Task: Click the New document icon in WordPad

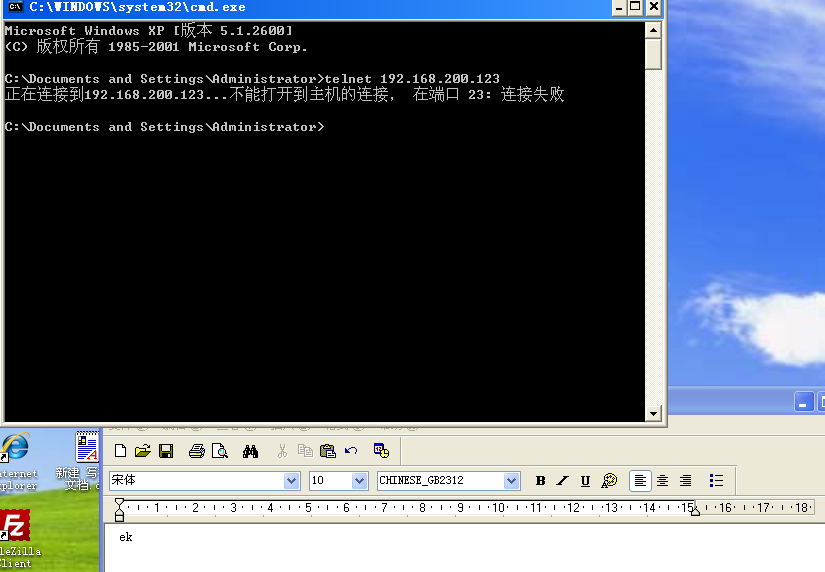Action: point(120,451)
